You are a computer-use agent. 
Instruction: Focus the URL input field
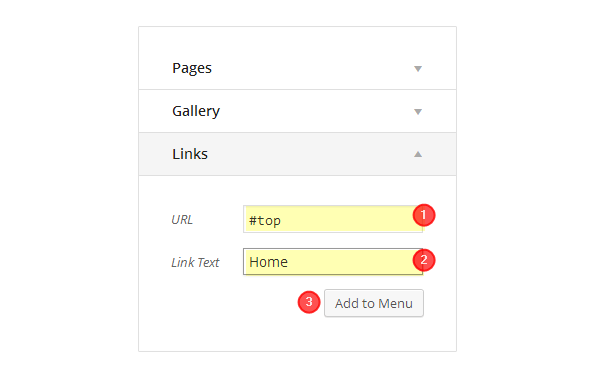(333, 219)
